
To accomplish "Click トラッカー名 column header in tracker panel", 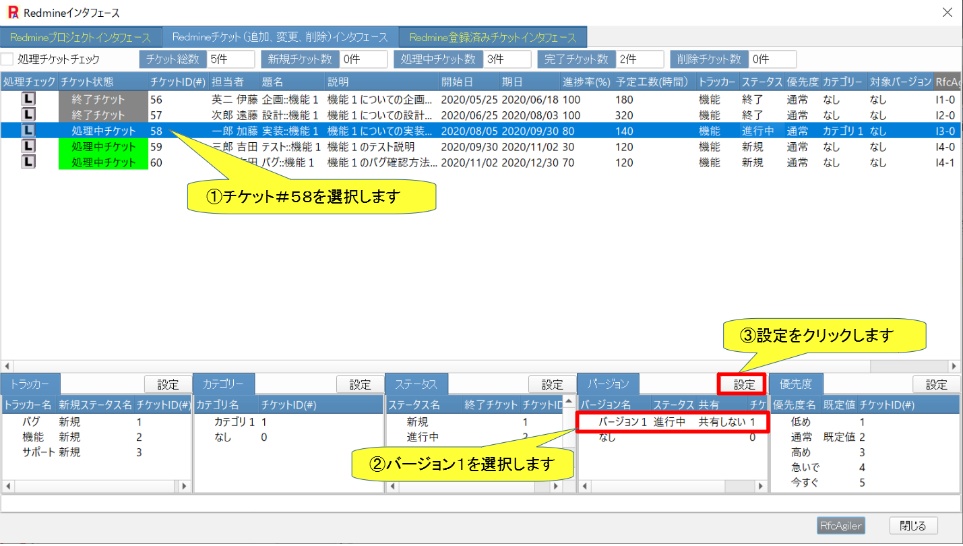I will click(x=29, y=405).
